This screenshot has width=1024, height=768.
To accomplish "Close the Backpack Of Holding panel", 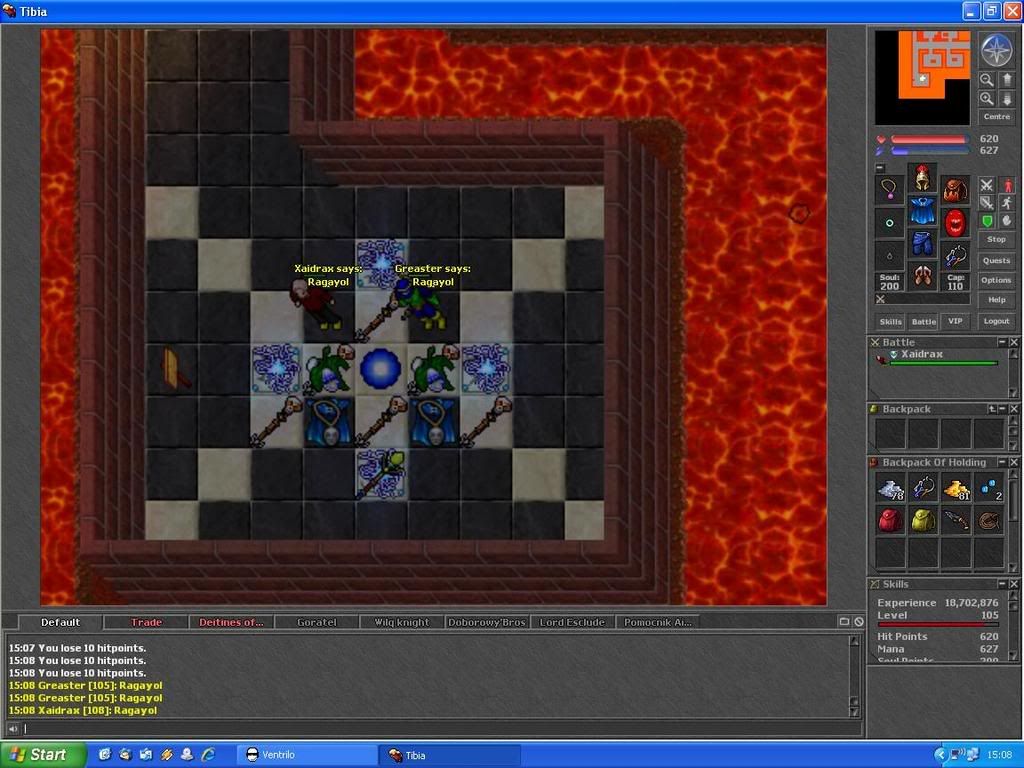I will tap(1014, 462).
